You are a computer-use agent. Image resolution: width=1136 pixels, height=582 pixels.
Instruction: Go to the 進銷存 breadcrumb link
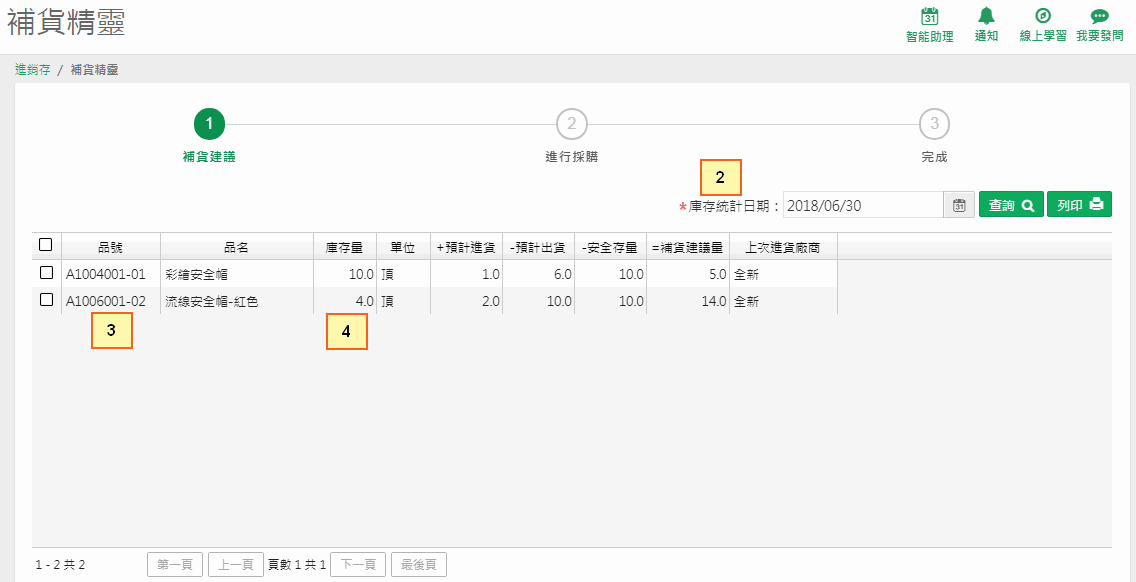(x=33, y=70)
